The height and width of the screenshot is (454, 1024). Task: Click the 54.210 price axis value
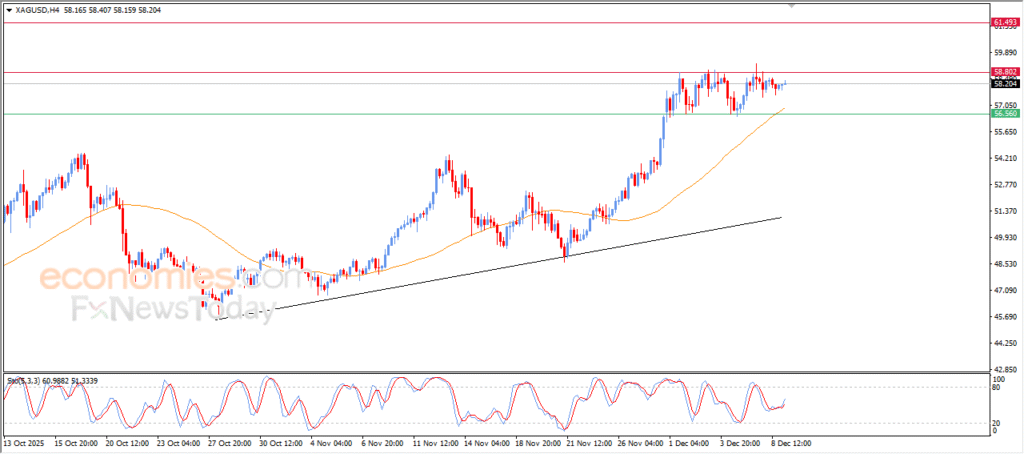coord(1006,158)
